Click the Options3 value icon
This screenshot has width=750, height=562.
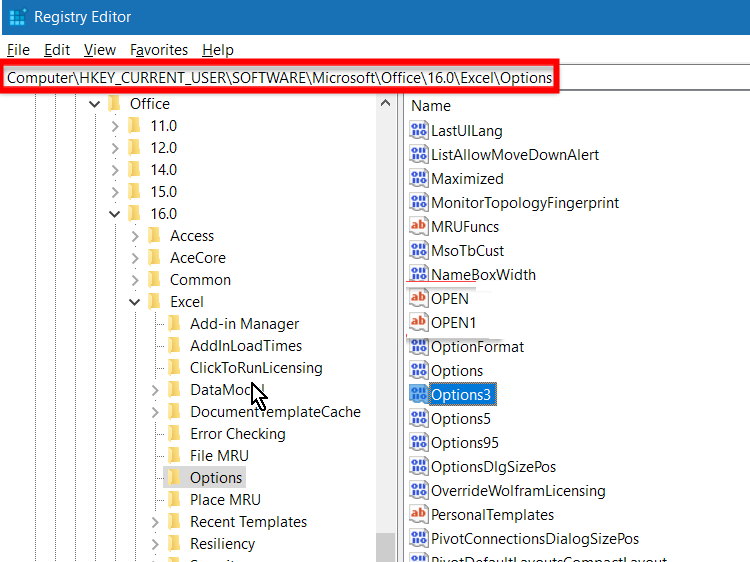(x=419, y=394)
